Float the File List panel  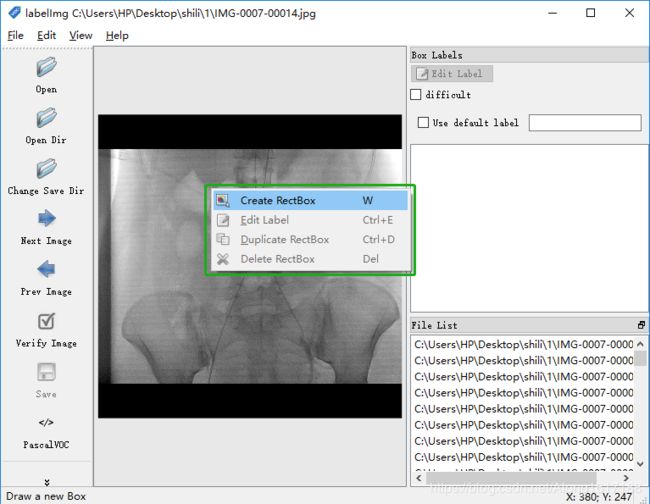[x=641, y=325]
